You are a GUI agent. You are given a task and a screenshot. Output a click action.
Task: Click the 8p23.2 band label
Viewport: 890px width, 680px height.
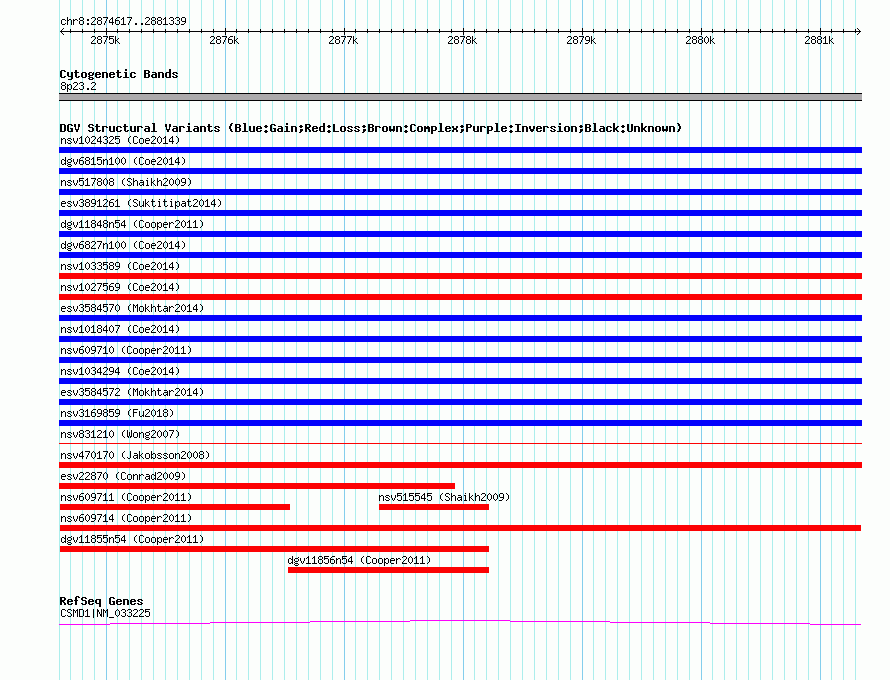tap(78, 86)
